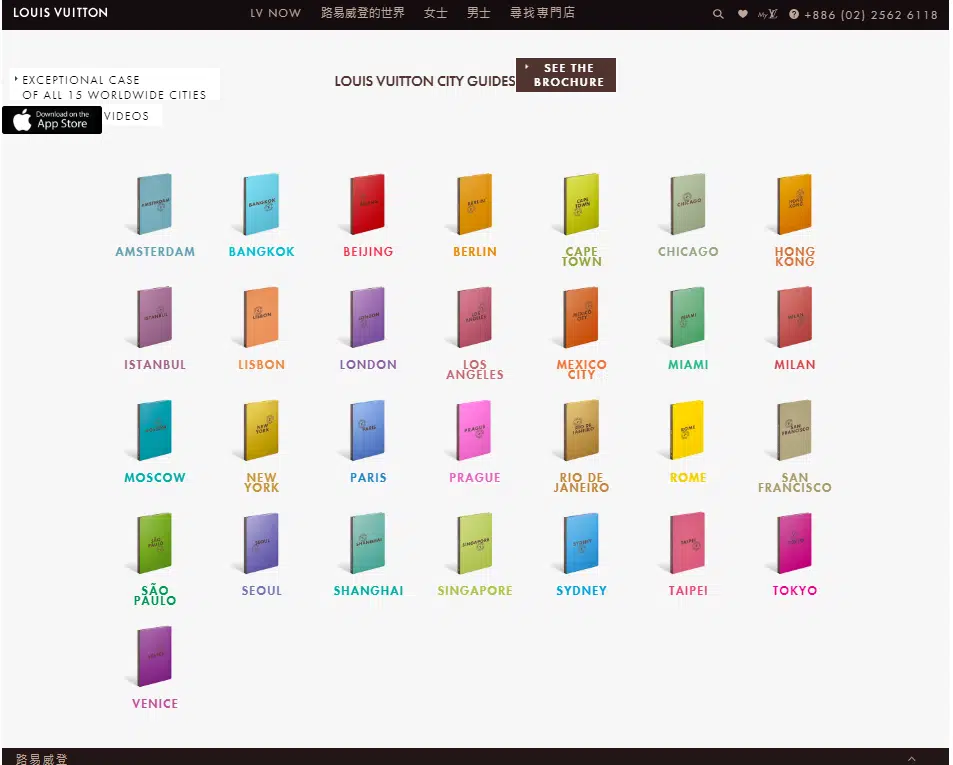Open the São Paulo city label

[155, 595]
